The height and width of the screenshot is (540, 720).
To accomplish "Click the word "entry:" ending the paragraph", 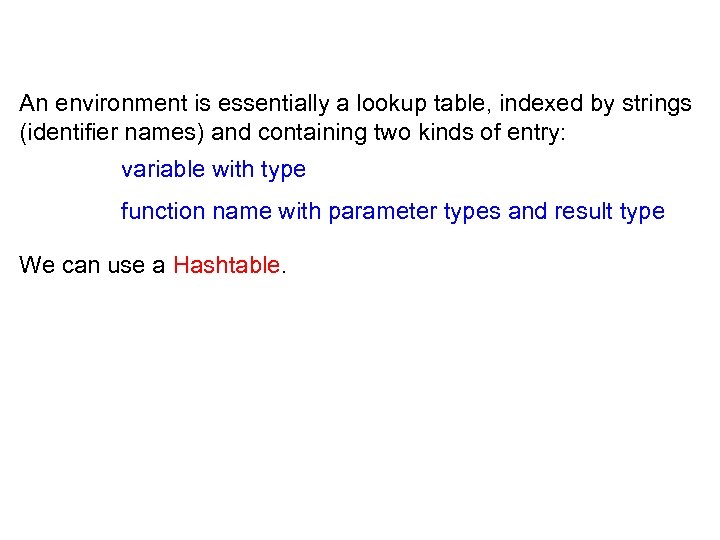I will 535,134.
